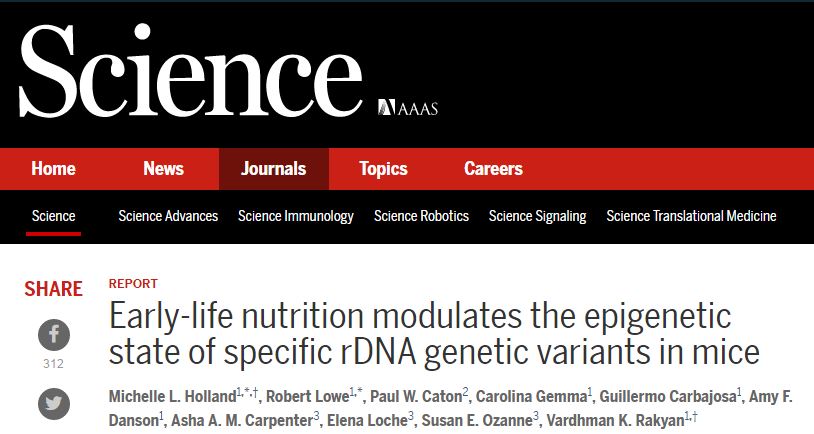Click author Vardhman K. Rakyan

click(x=615, y=420)
